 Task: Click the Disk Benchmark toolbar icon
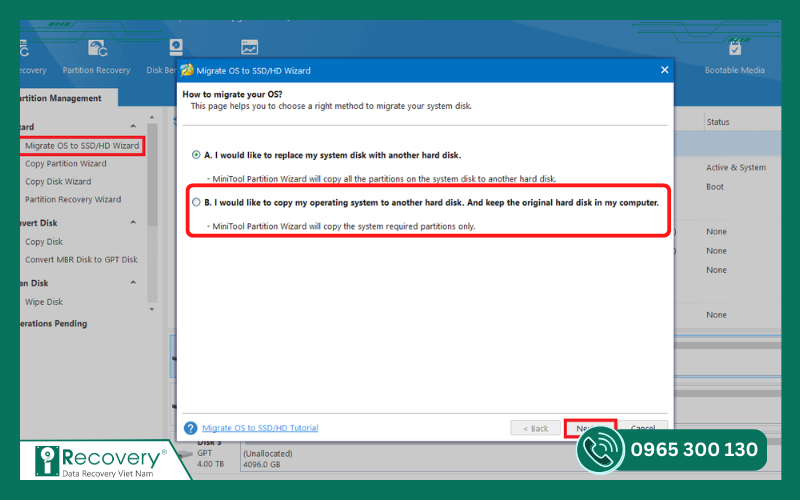point(176,47)
